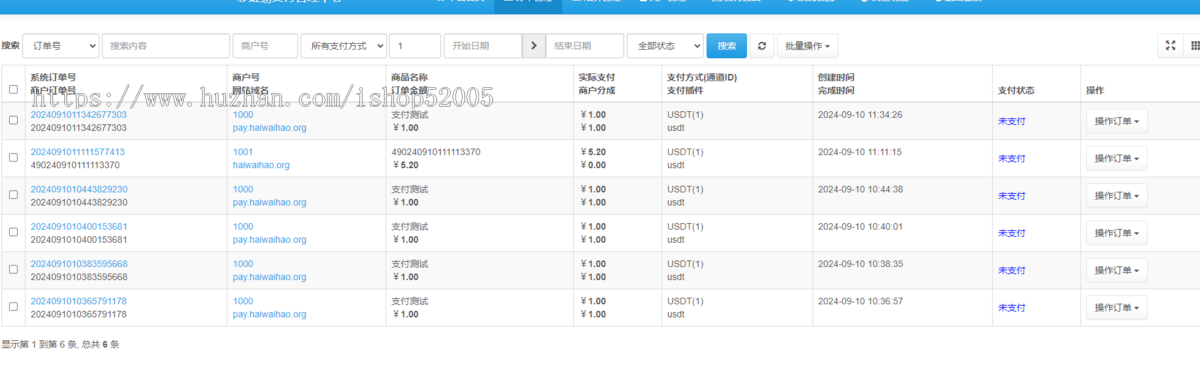Open 操作订单 menu for order 2024091010443829230
The width and height of the screenshot is (1200, 373).
coord(1116,195)
